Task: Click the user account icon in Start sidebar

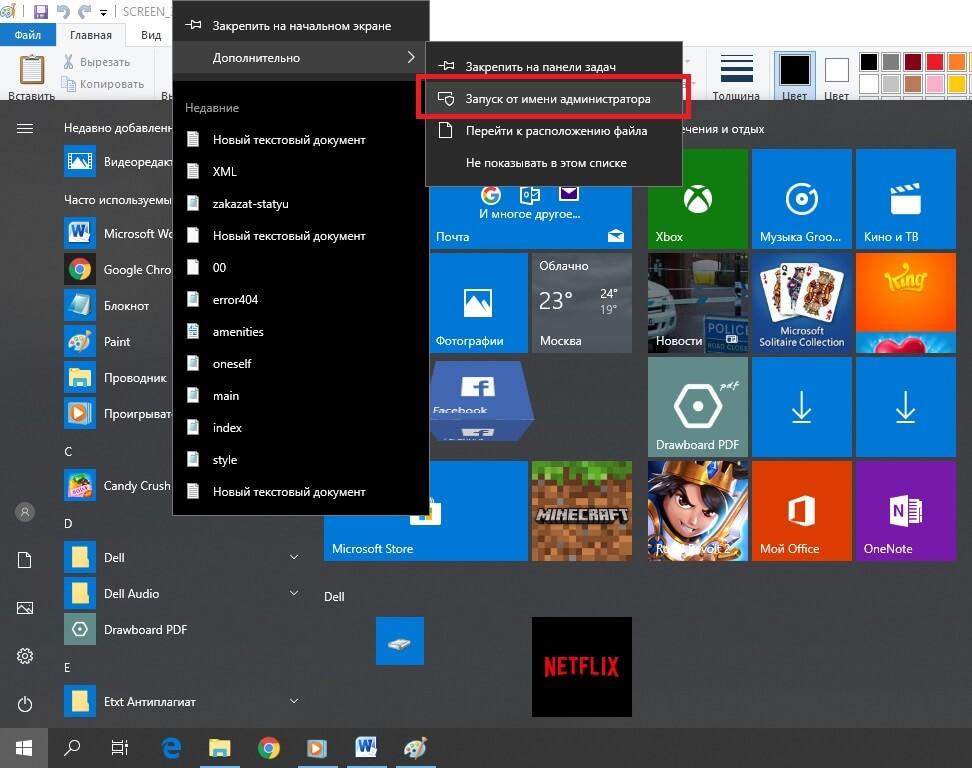Action: 25,512
